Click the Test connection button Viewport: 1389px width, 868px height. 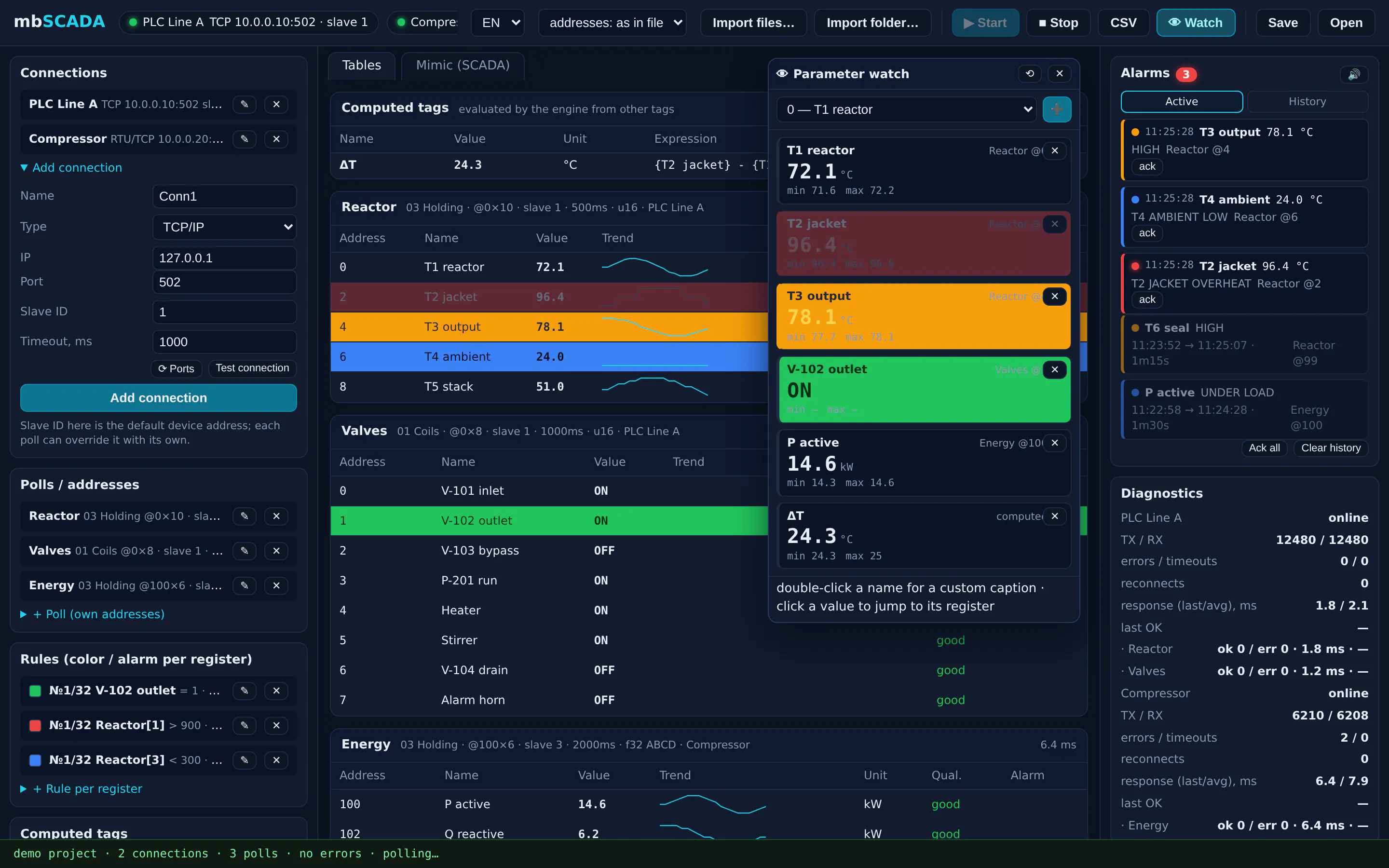(252, 368)
